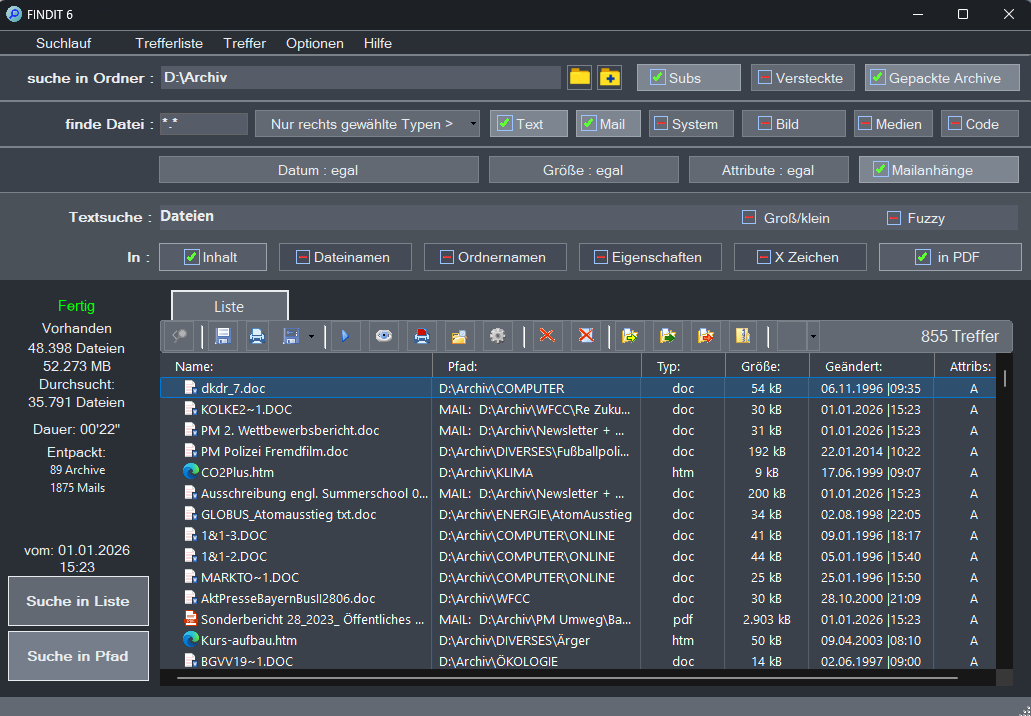Expand the save icon dropdown arrow
Screen dimensions: 1031x716
[x=311, y=337]
